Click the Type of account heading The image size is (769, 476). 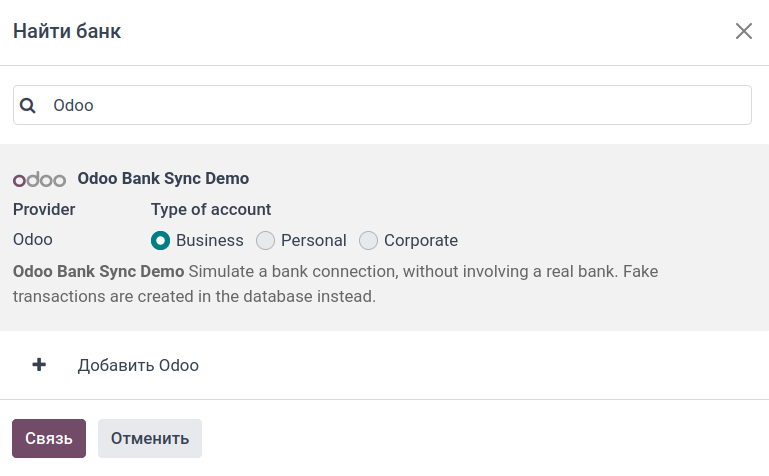pos(211,209)
